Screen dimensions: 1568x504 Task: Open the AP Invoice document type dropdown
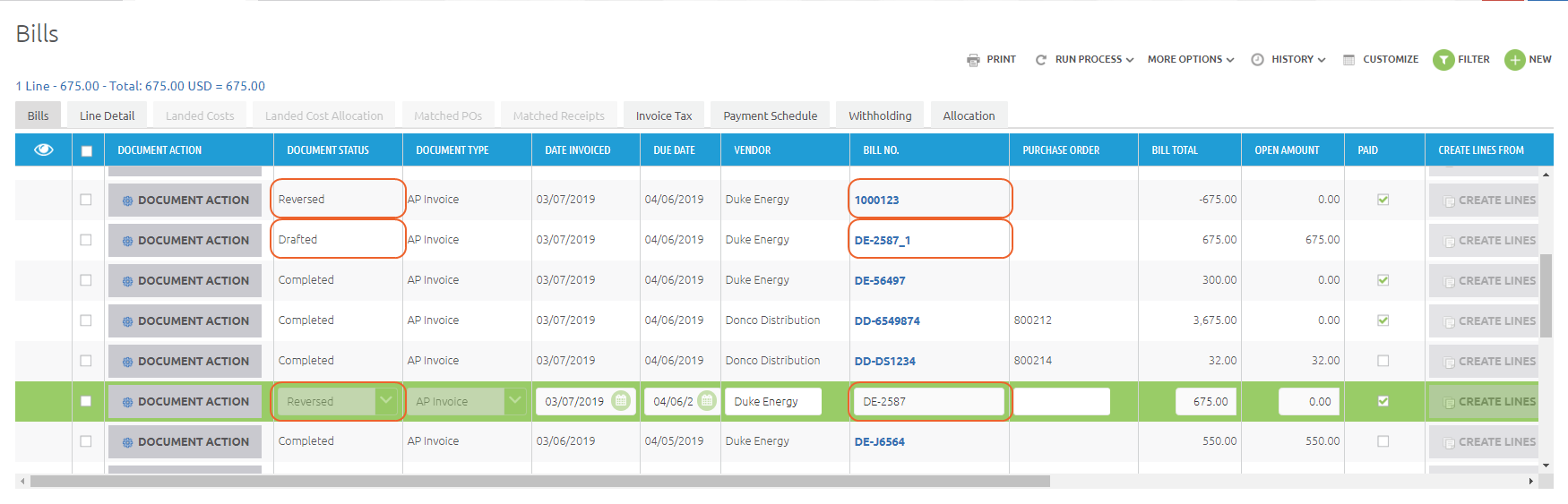pos(514,401)
